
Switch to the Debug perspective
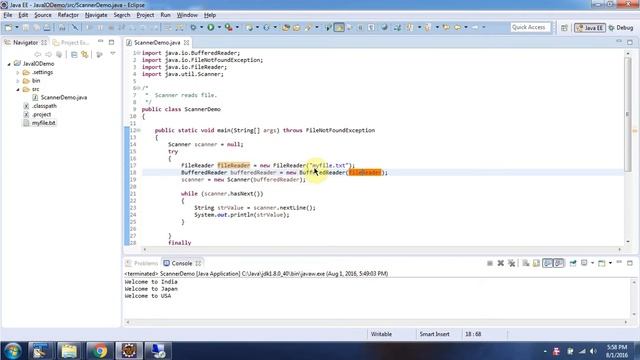(x=621, y=28)
